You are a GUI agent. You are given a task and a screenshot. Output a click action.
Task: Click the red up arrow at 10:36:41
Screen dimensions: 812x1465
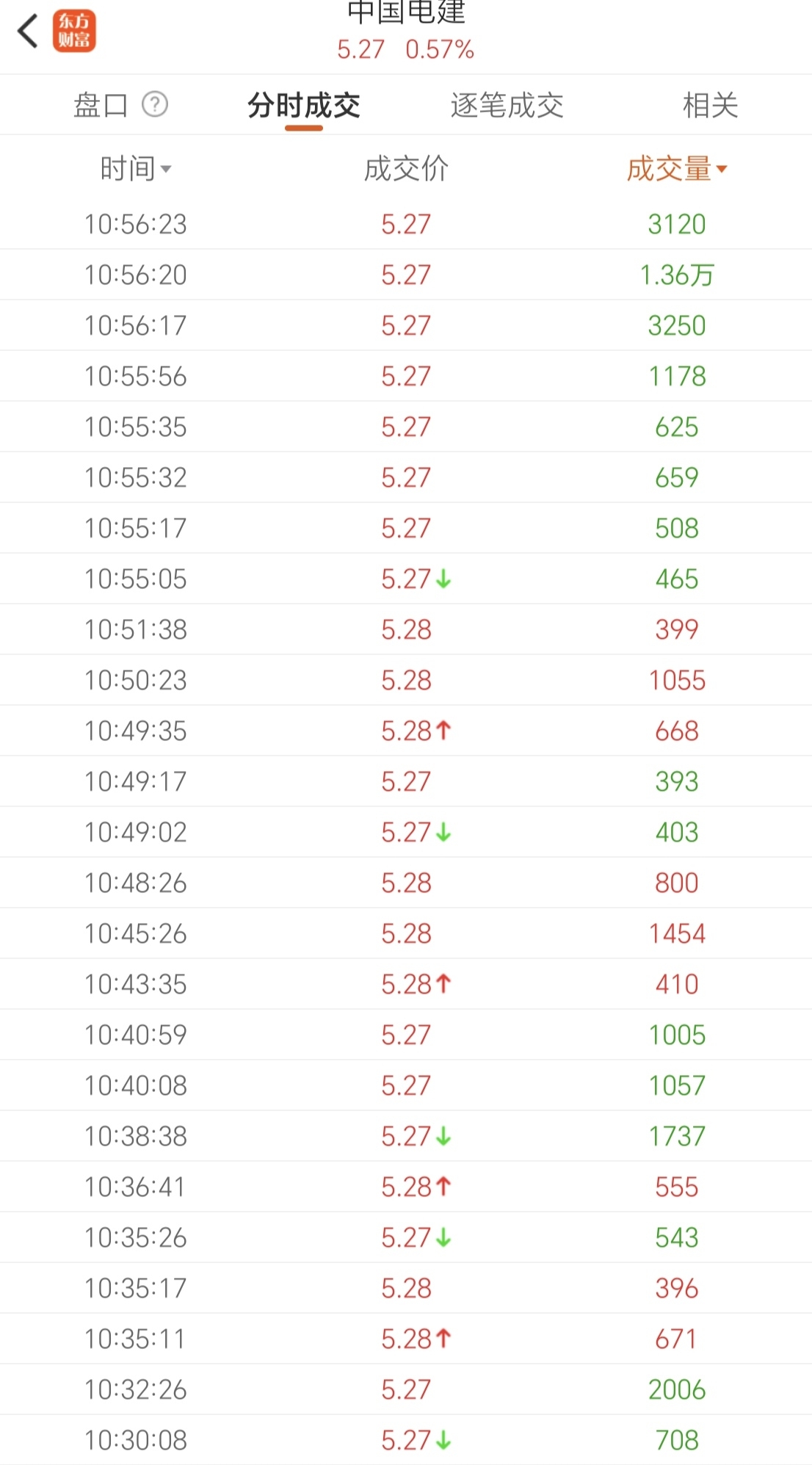(443, 1187)
